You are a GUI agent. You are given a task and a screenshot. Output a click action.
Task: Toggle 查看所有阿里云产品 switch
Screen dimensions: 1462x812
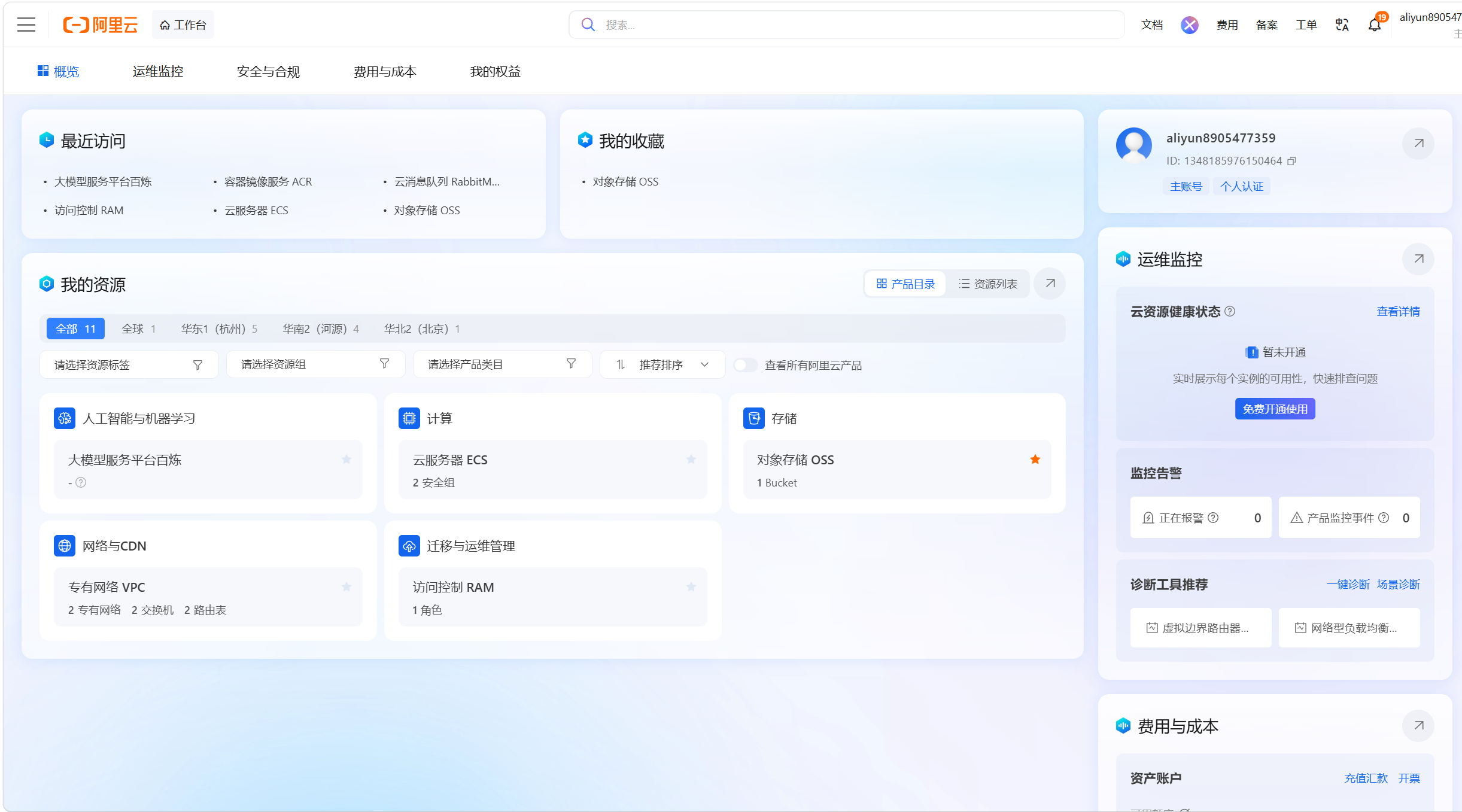point(746,365)
